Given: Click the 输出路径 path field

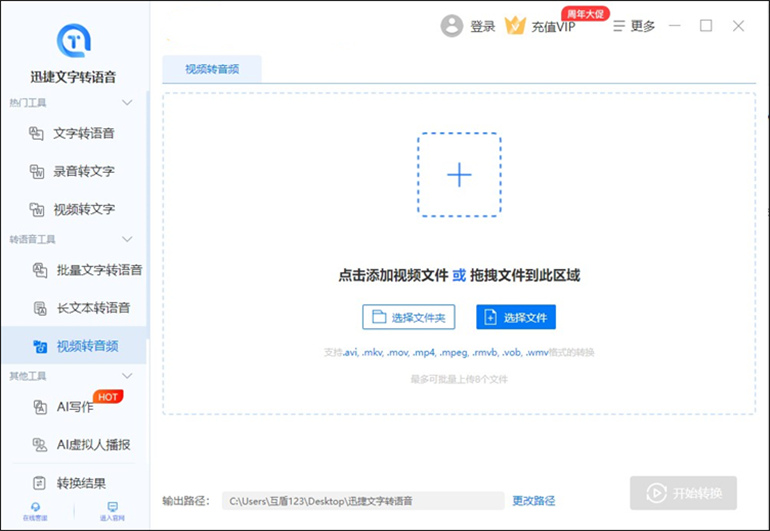Looking at the screenshot, I should (x=363, y=501).
